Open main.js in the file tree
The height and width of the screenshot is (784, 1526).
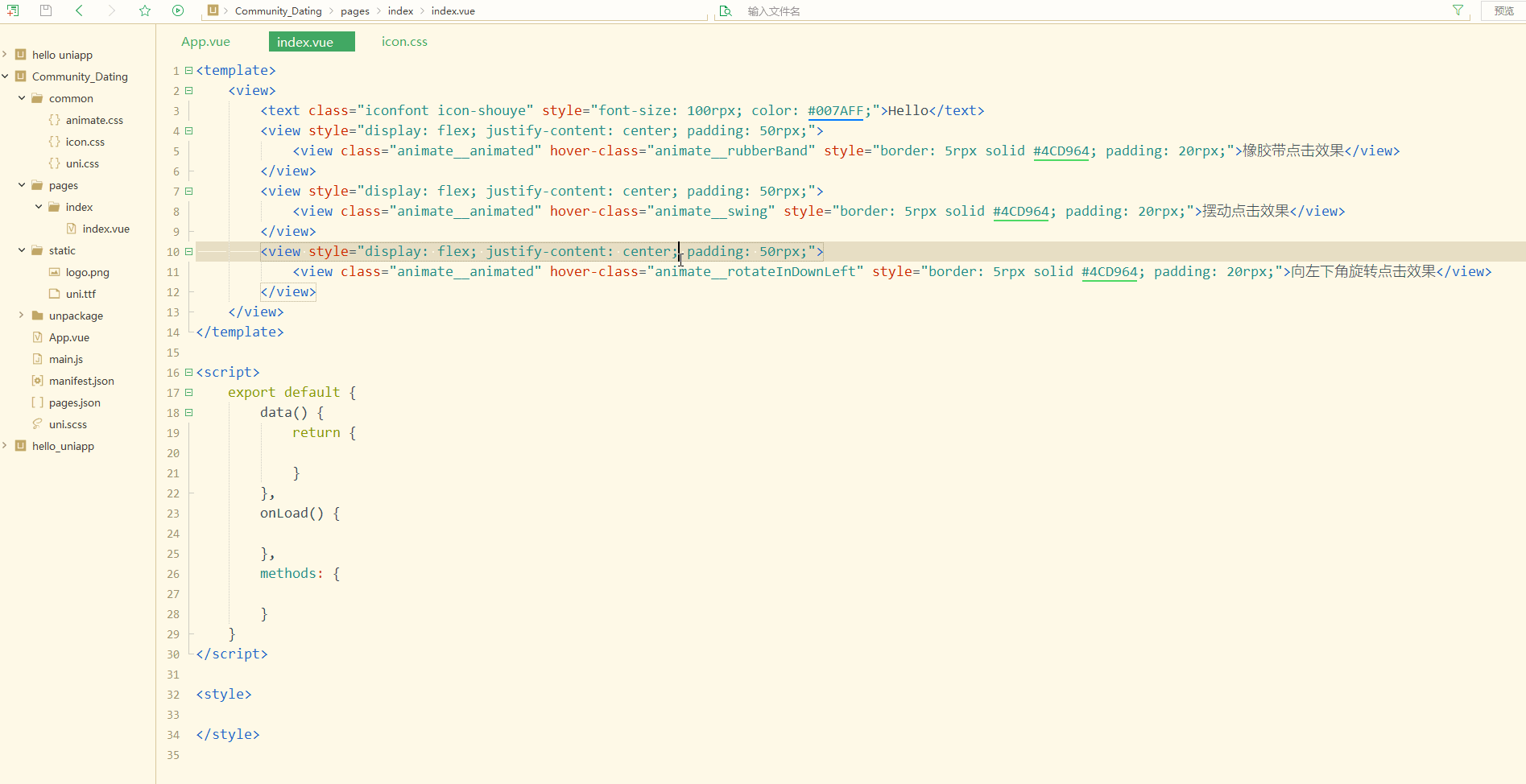point(66,359)
